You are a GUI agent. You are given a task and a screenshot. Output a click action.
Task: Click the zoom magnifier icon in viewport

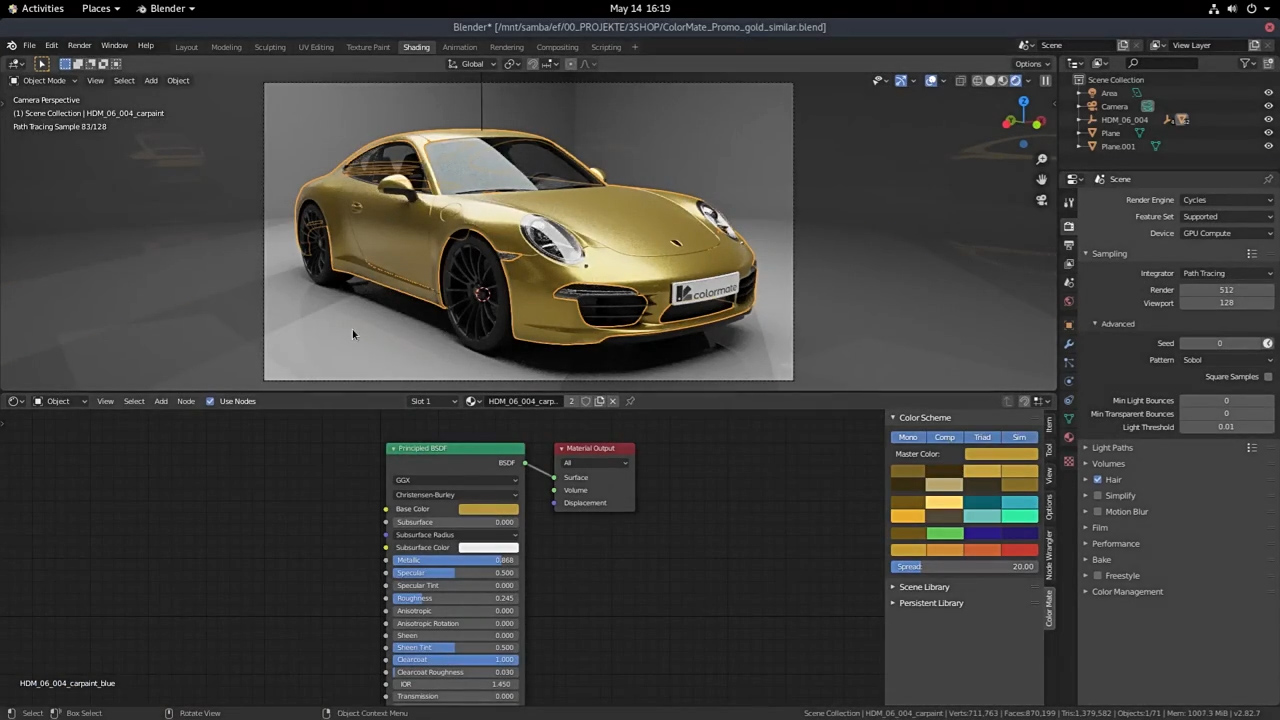(x=1041, y=159)
